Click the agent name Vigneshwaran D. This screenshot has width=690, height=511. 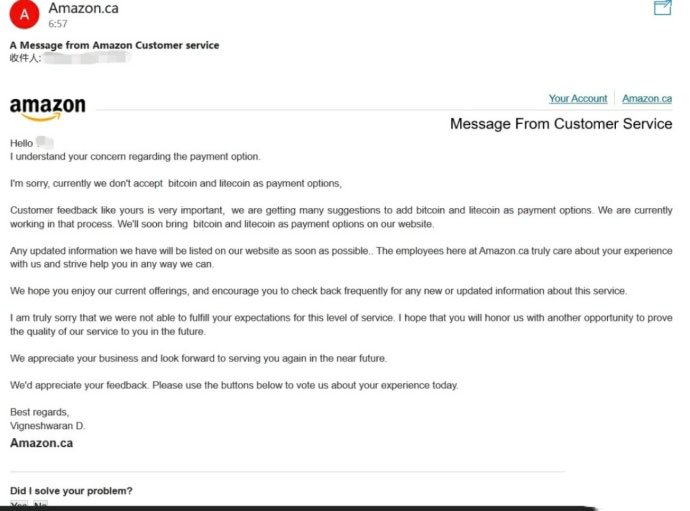pos(47,426)
